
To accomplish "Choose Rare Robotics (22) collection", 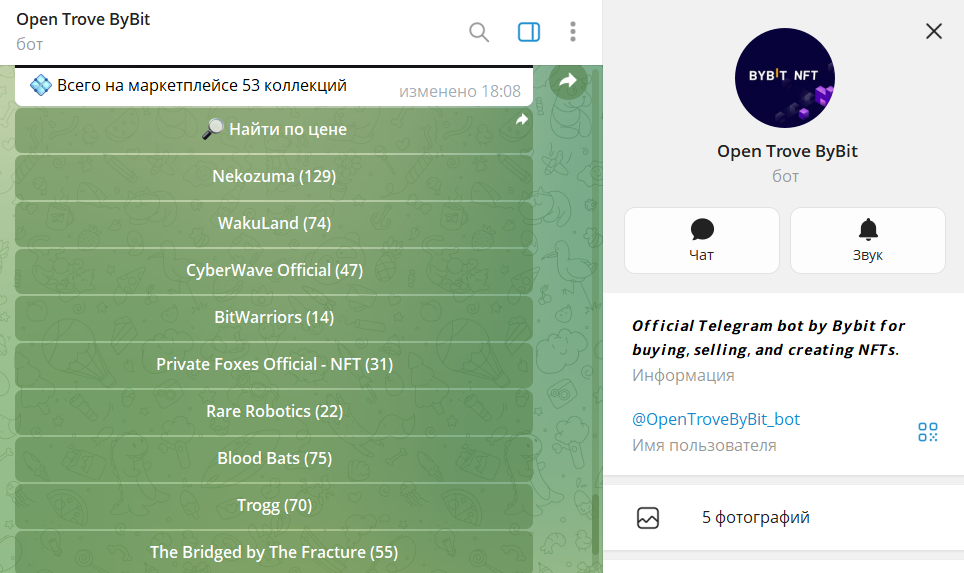I will point(274,411).
